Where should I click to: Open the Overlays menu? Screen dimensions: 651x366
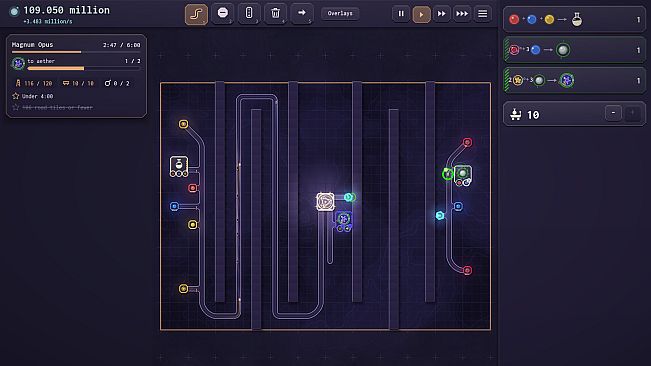340,13
